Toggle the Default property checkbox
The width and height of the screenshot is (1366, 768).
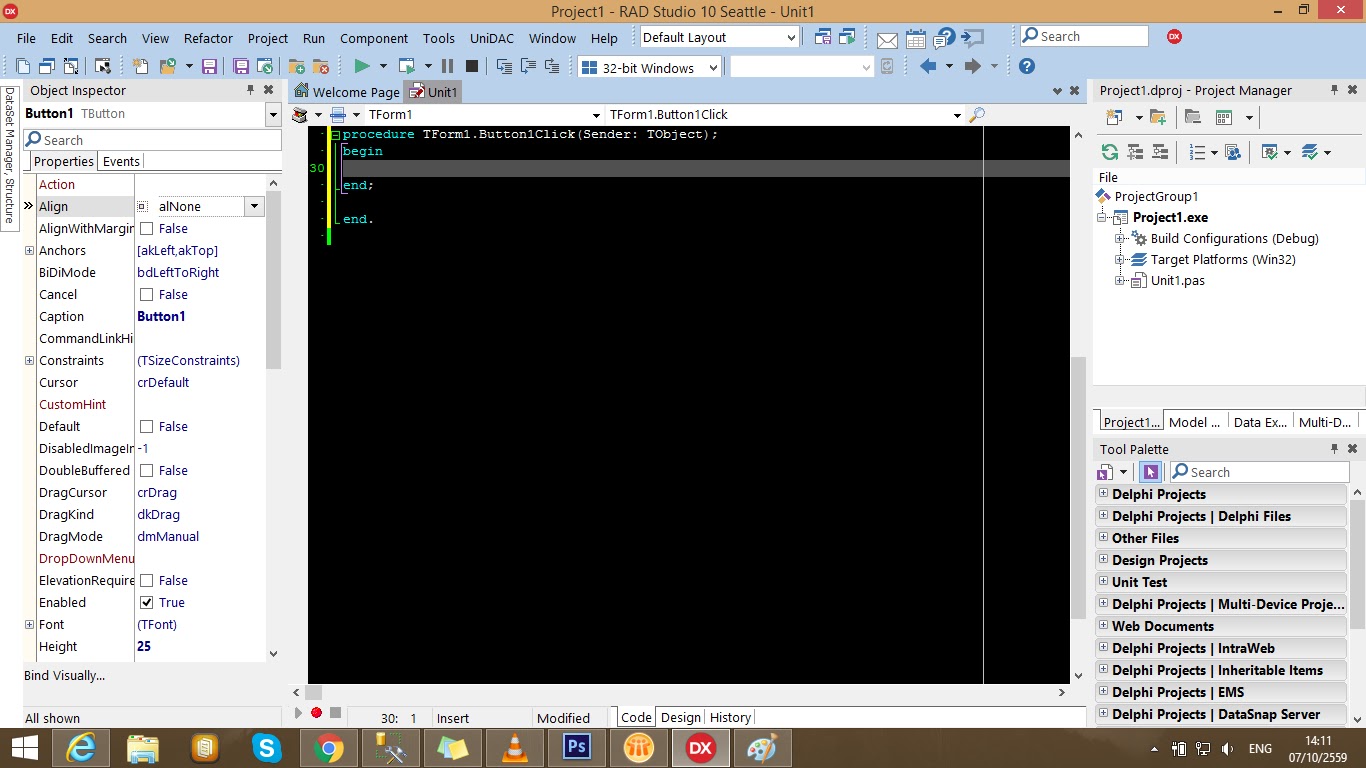(x=146, y=427)
